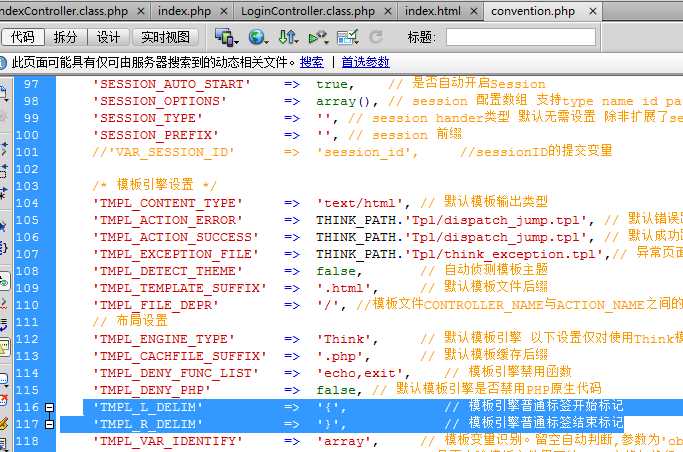The width and height of the screenshot is (683, 452).
Task: Click highlighted 'TMPL_R_DELIM' key text
Action: (148, 424)
